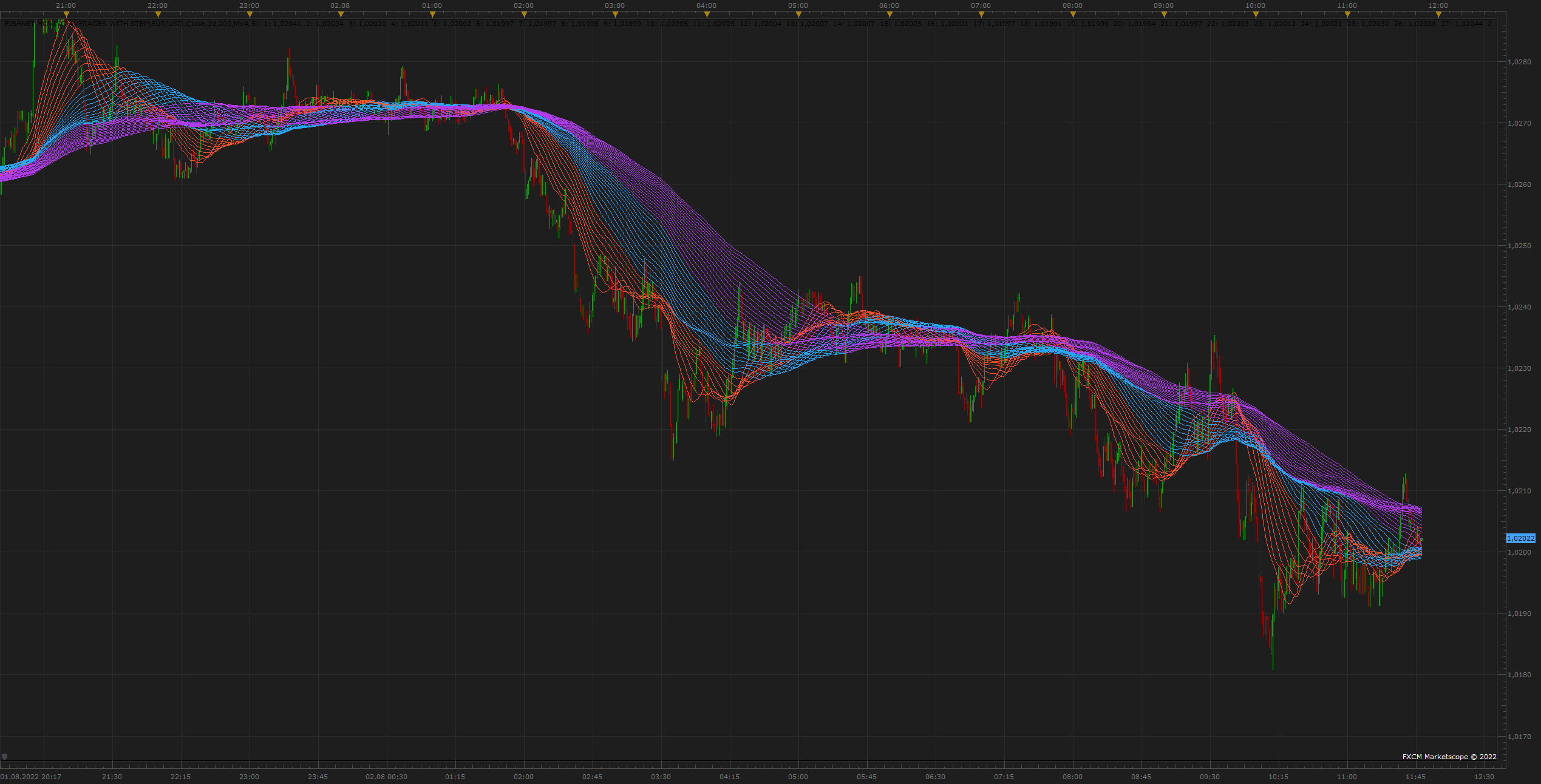Click the 1,0280 price axis label

[x=1519, y=62]
